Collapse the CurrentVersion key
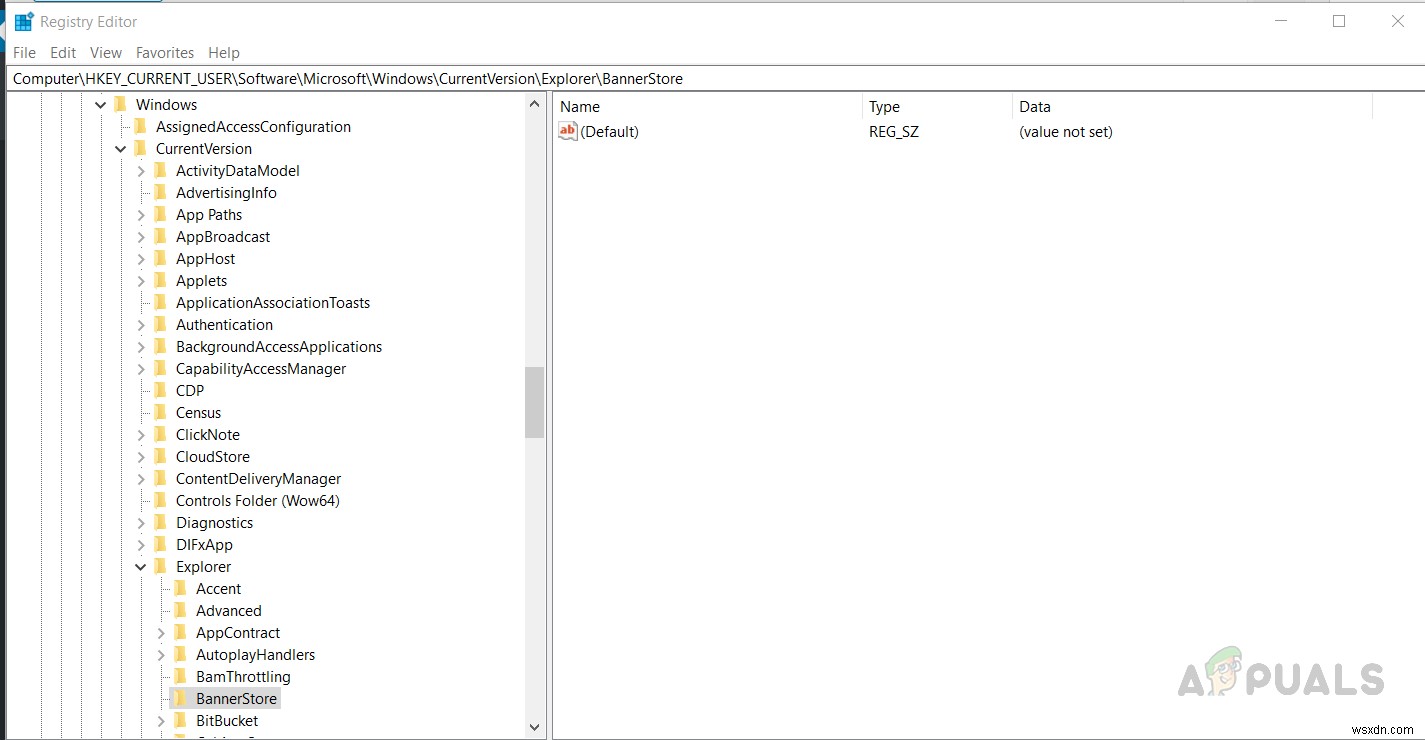The height and width of the screenshot is (740, 1425). (120, 149)
